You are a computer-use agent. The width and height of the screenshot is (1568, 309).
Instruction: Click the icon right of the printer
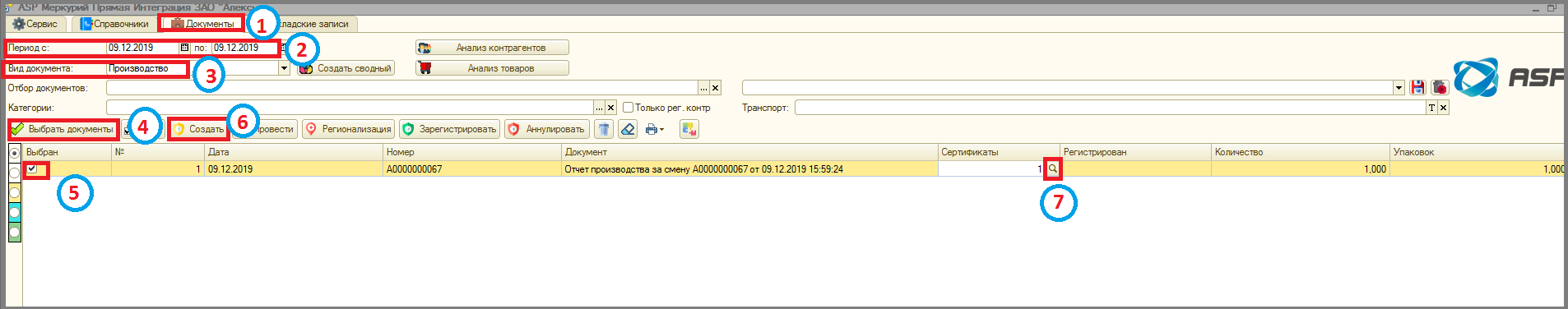pos(689,129)
